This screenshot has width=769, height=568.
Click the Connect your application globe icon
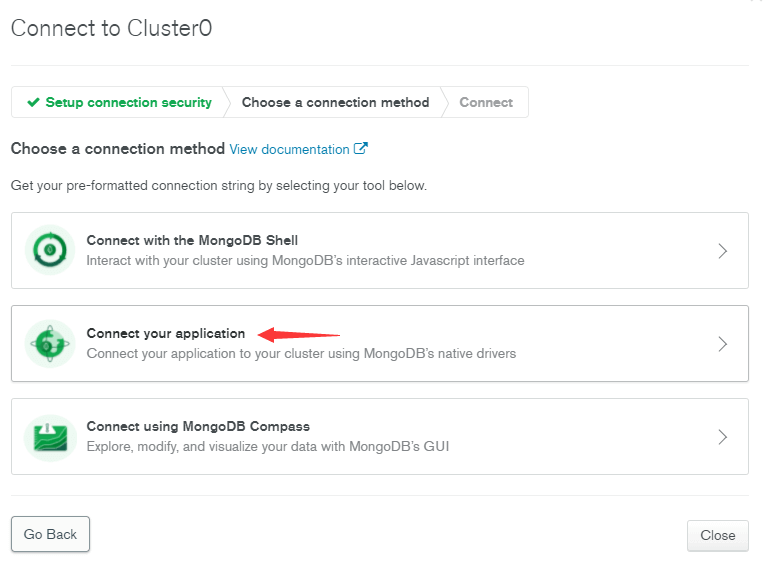[x=50, y=343]
